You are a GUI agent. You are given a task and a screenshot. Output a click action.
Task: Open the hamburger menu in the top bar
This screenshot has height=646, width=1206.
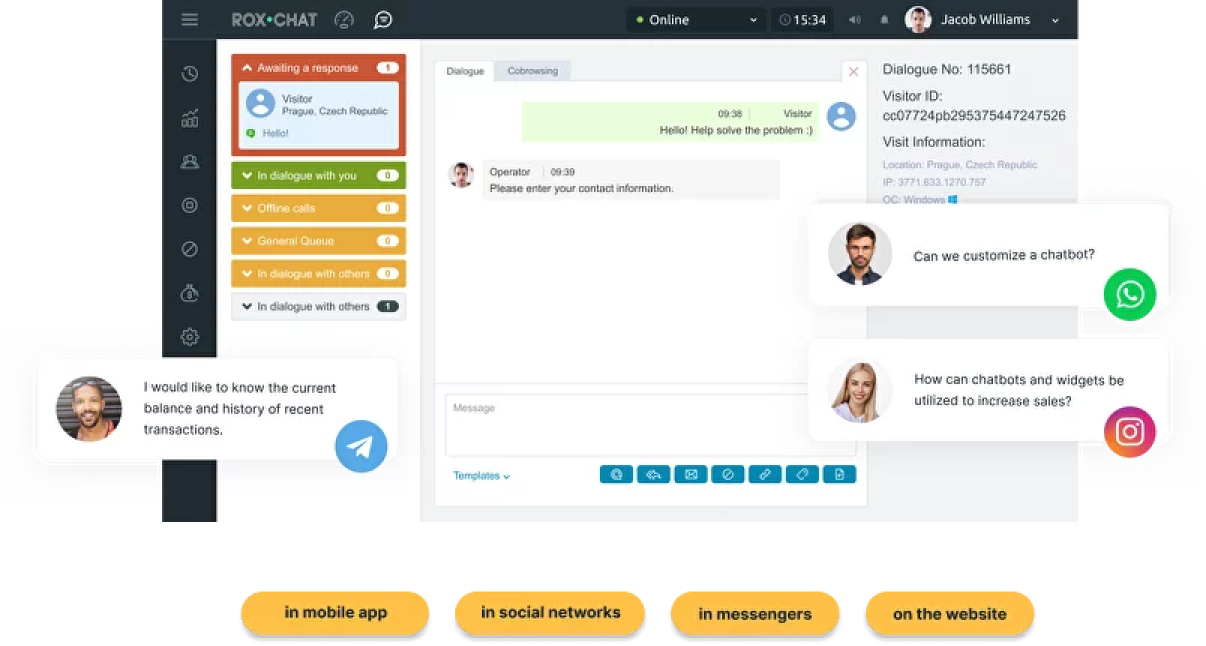(190, 20)
